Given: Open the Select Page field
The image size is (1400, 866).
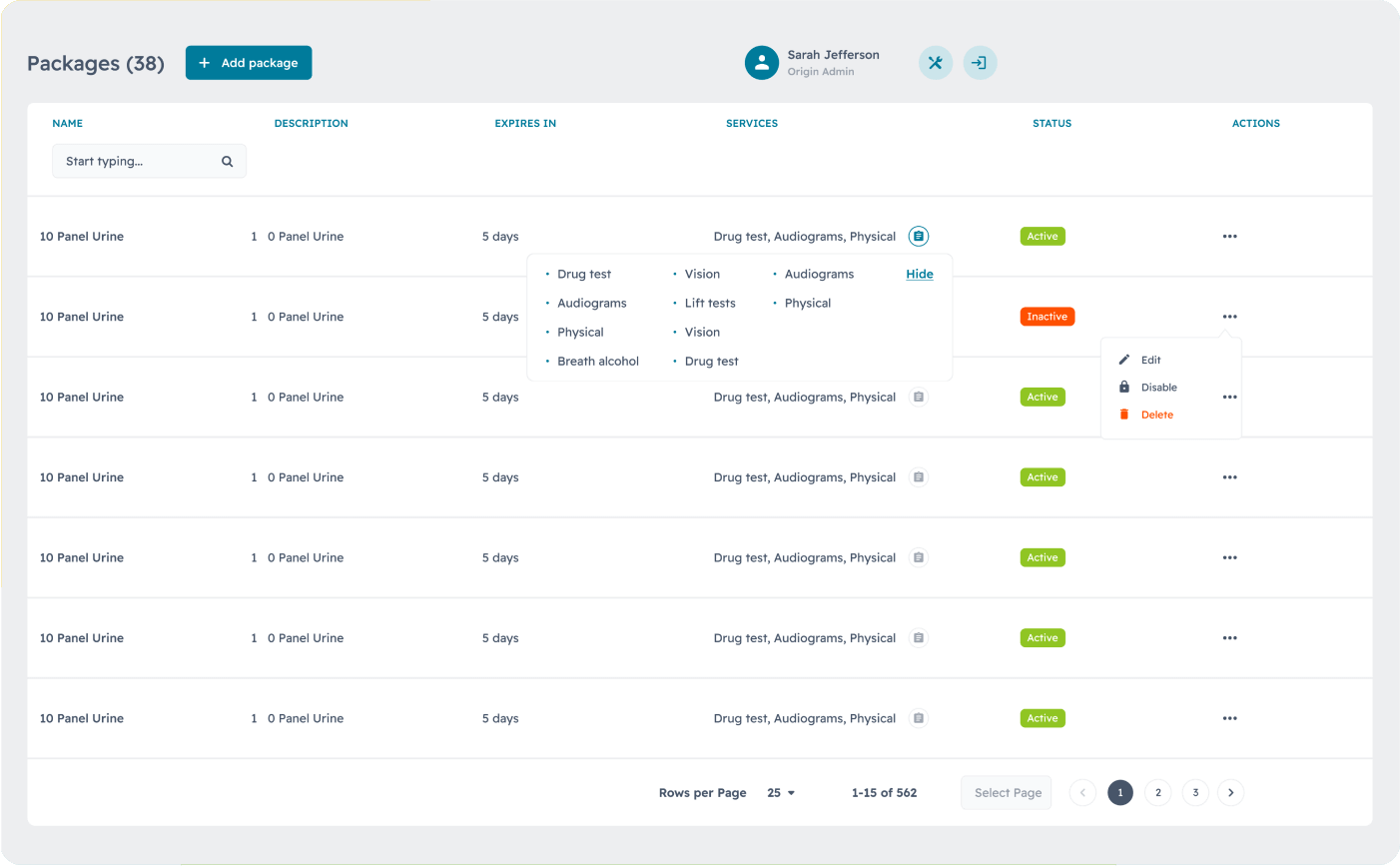Looking at the screenshot, I should point(1007,793).
